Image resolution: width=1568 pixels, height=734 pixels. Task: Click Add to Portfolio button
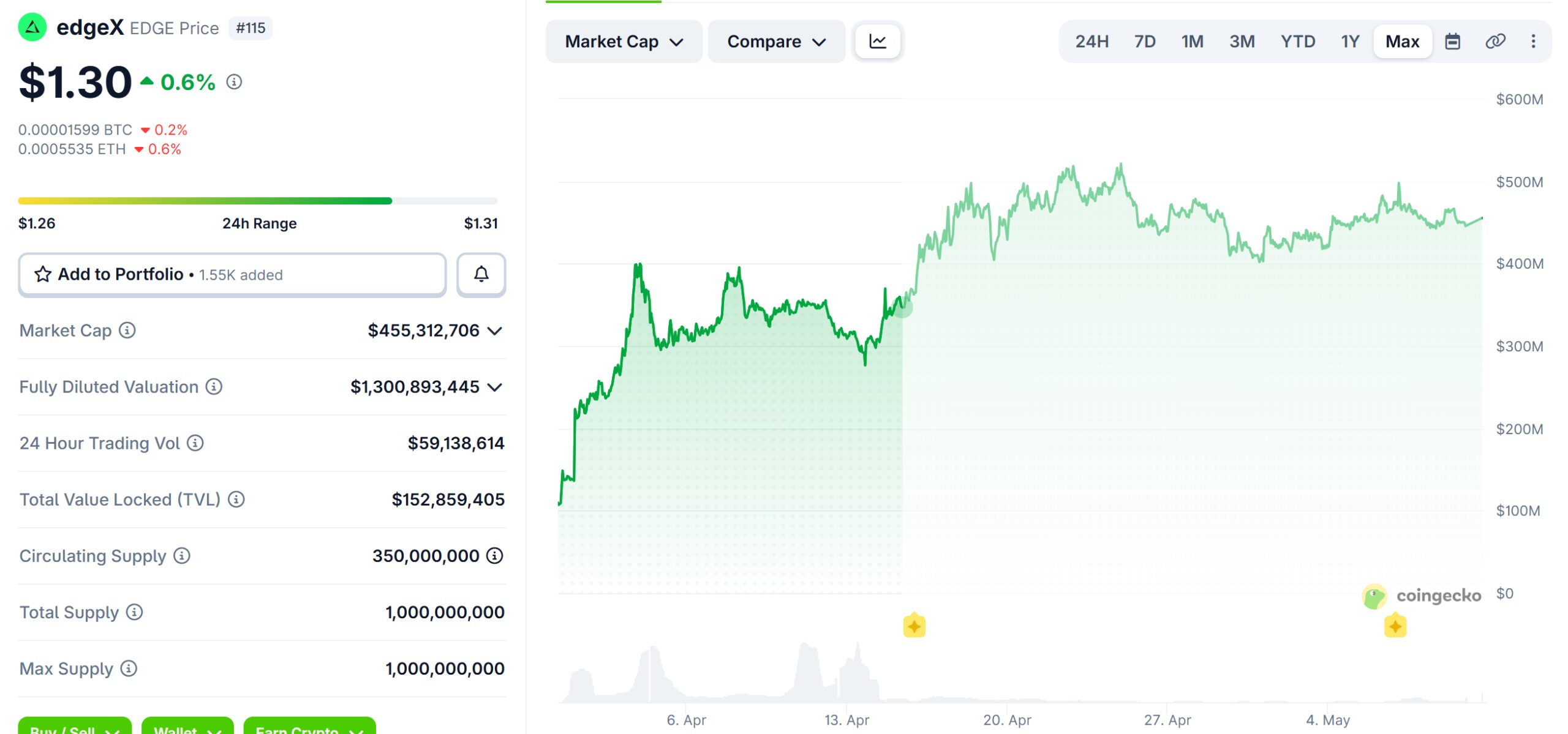tap(232, 274)
